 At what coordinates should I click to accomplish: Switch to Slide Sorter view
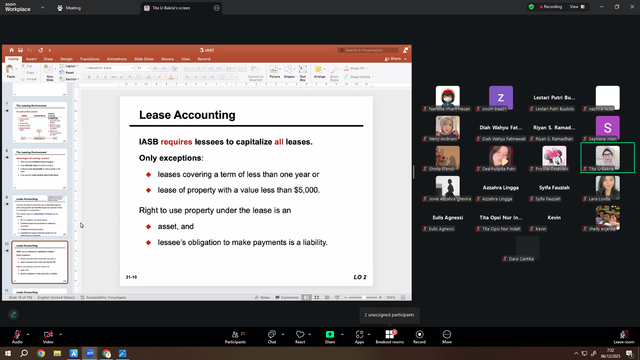click(317, 298)
